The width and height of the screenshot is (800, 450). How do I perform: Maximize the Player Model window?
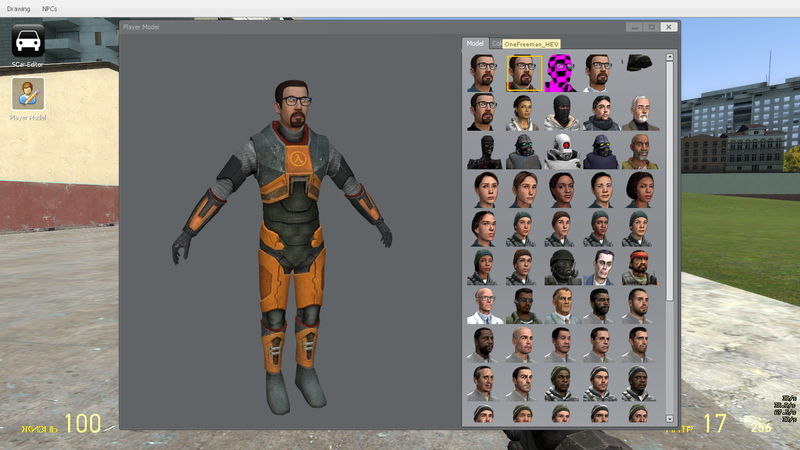[651, 27]
